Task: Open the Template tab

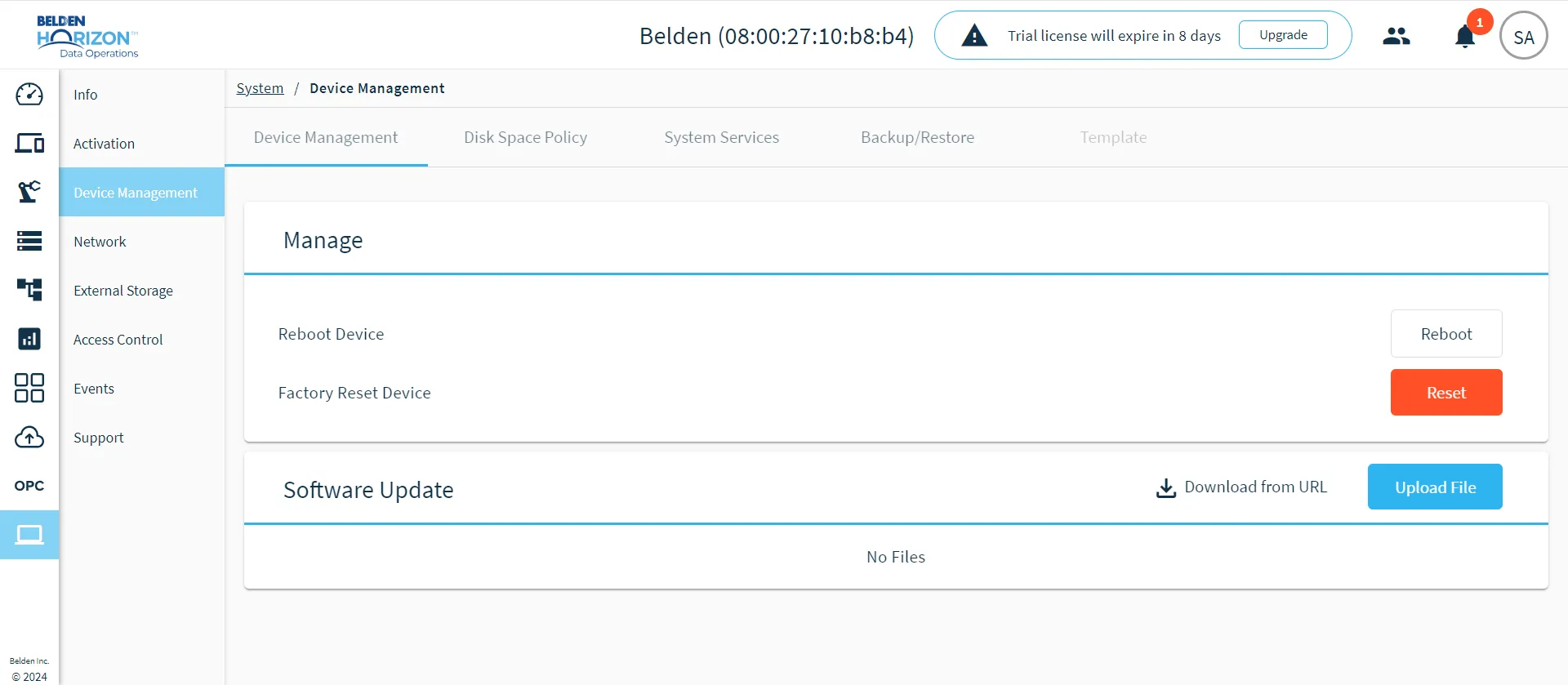Action: (1114, 137)
